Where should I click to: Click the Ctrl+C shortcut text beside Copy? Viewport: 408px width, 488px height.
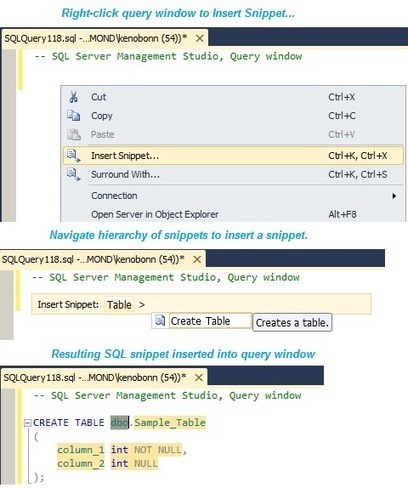[x=342, y=116]
